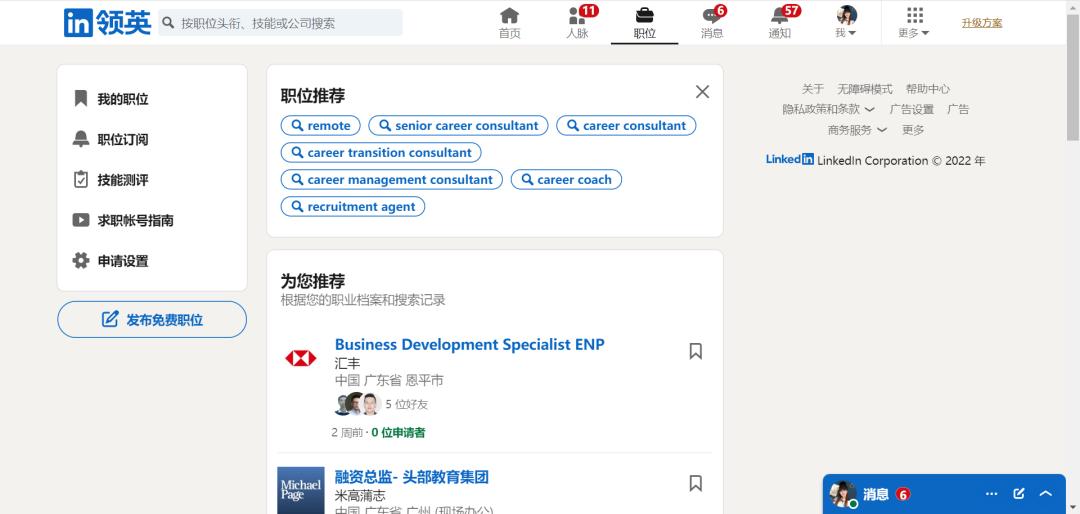This screenshot has width=1080, height=514.
Task: Click the search magnifier icon in search bar
Action: [167, 23]
